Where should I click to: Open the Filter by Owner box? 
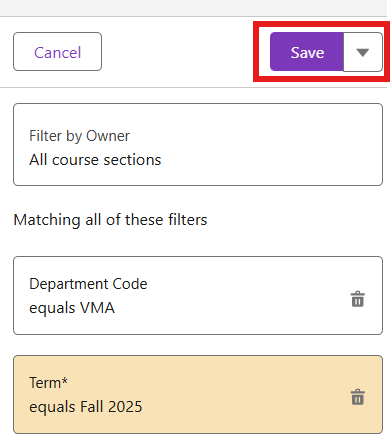click(198, 144)
